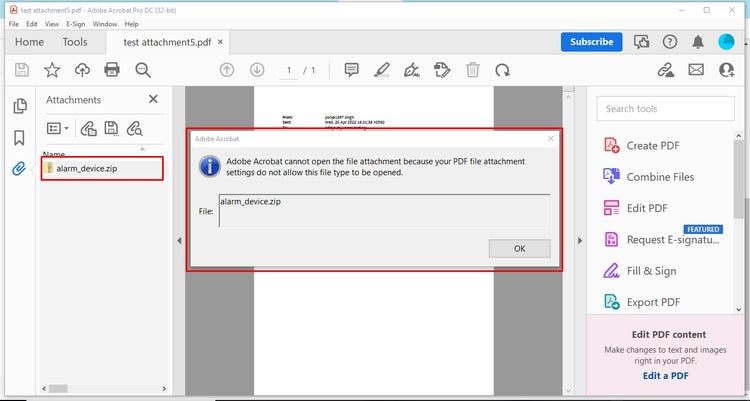Open the File menu
The width and height of the screenshot is (750, 401).
pos(14,24)
